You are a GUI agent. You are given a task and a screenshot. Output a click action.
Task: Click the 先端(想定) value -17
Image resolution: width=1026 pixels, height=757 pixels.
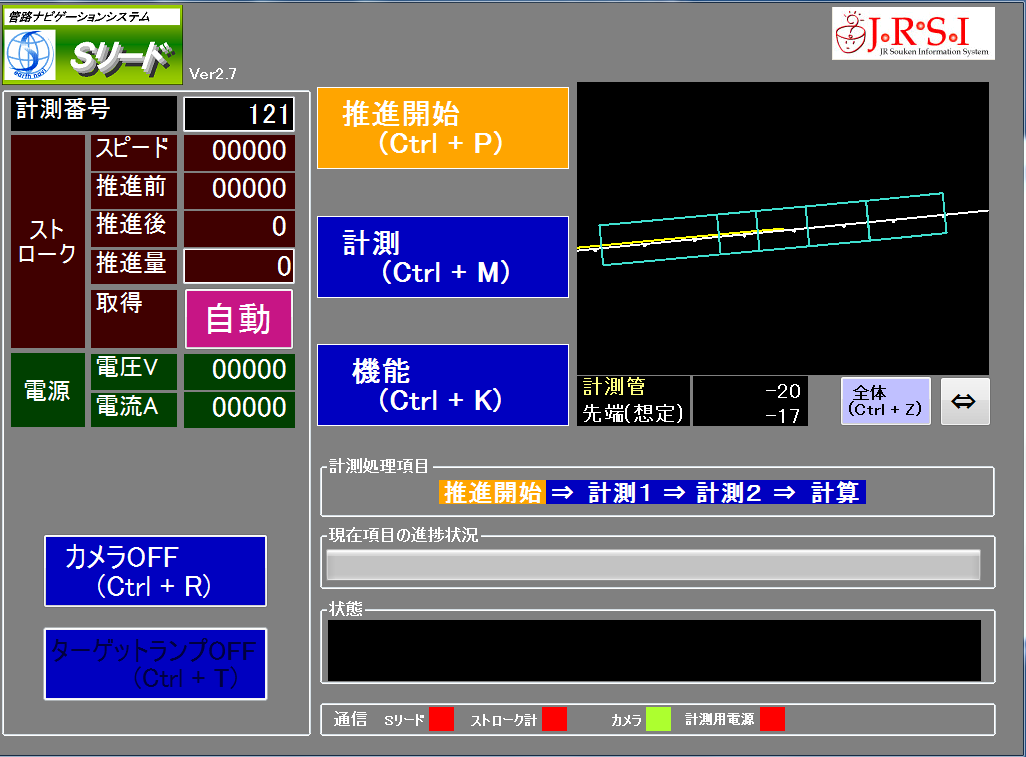point(783,415)
